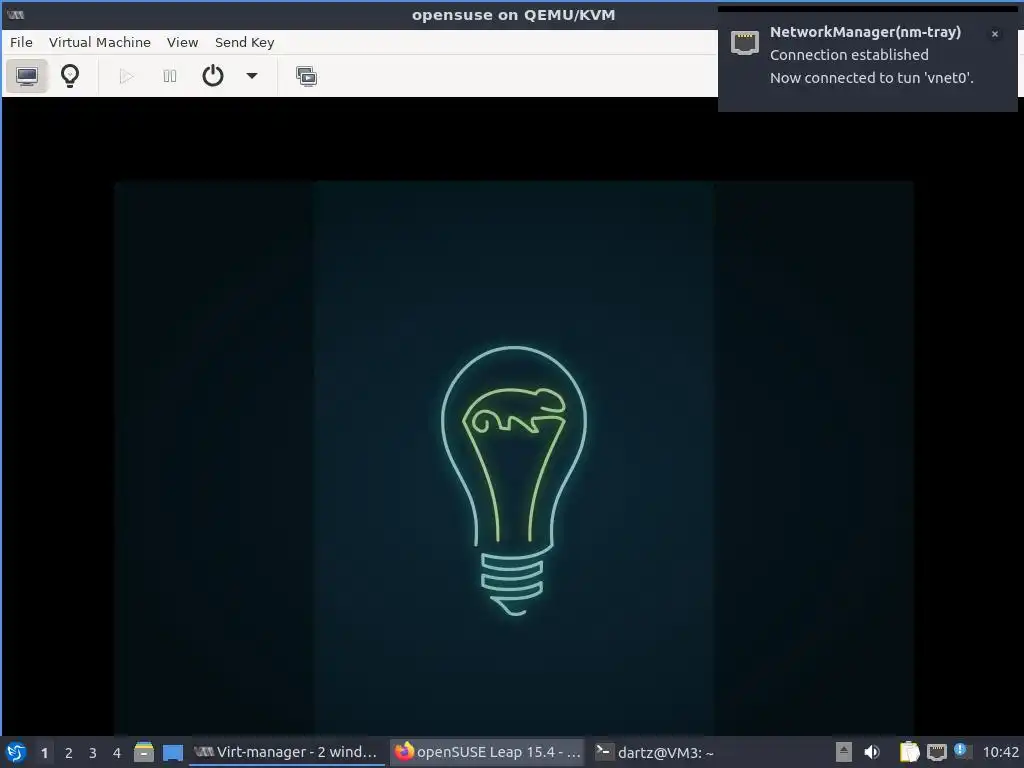The width and height of the screenshot is (1024, 768).
Task: Open the View menu
Action: pyautogui.click(x=182, y=42)
